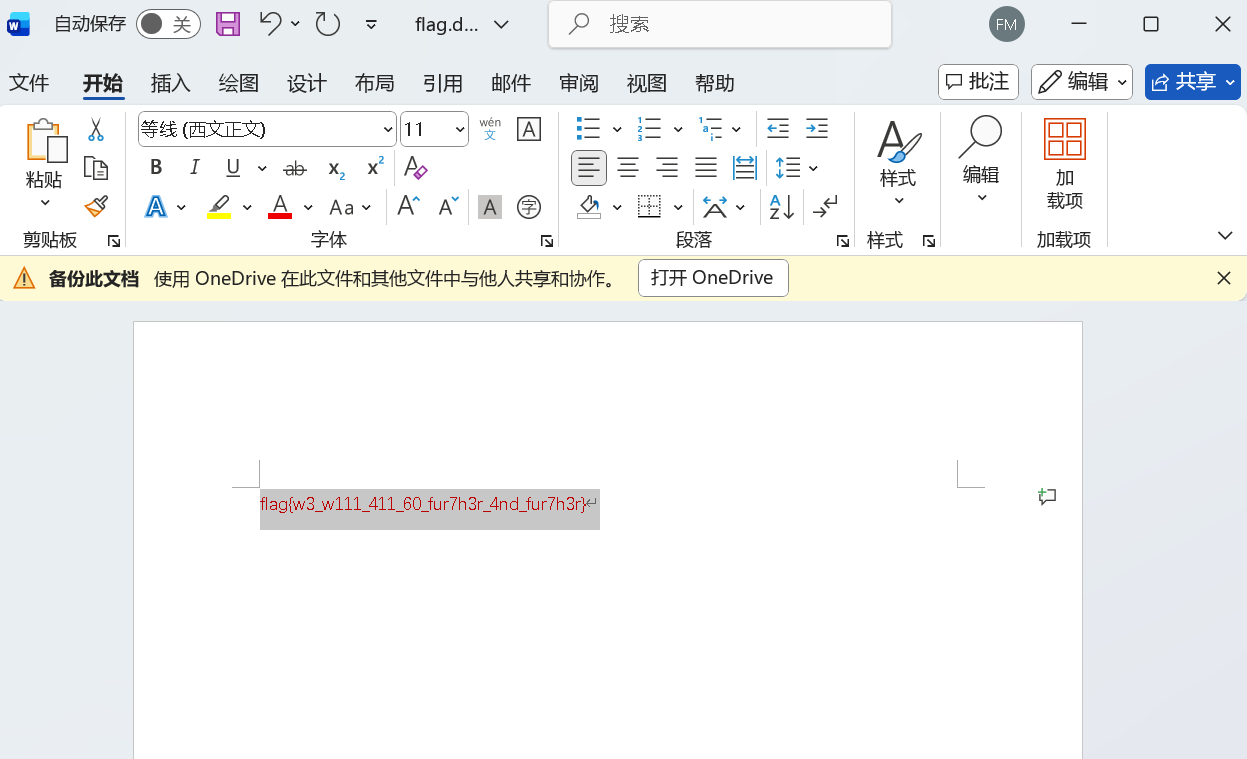The width and height of the screenshot is (1247, 759).
Task: Increase paragraph indent
Action: (x=817, y=129)
